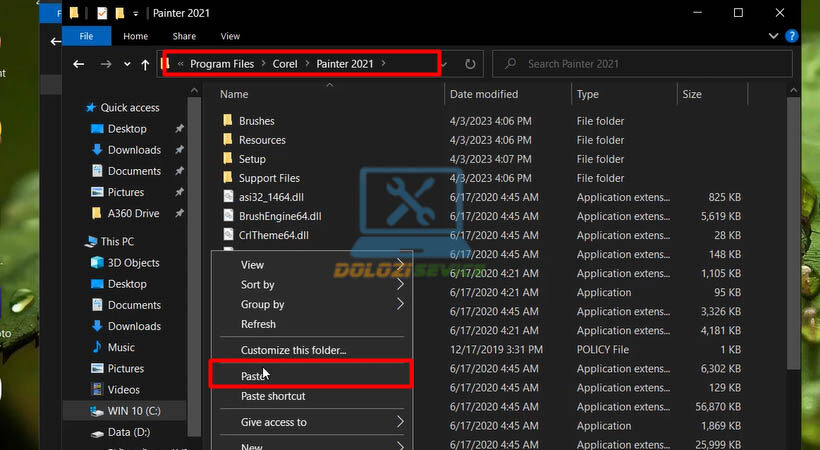The width and height of the screenshot is (820, 450).
Task: Select Data (D:) drive
Action: click(128, 433)
